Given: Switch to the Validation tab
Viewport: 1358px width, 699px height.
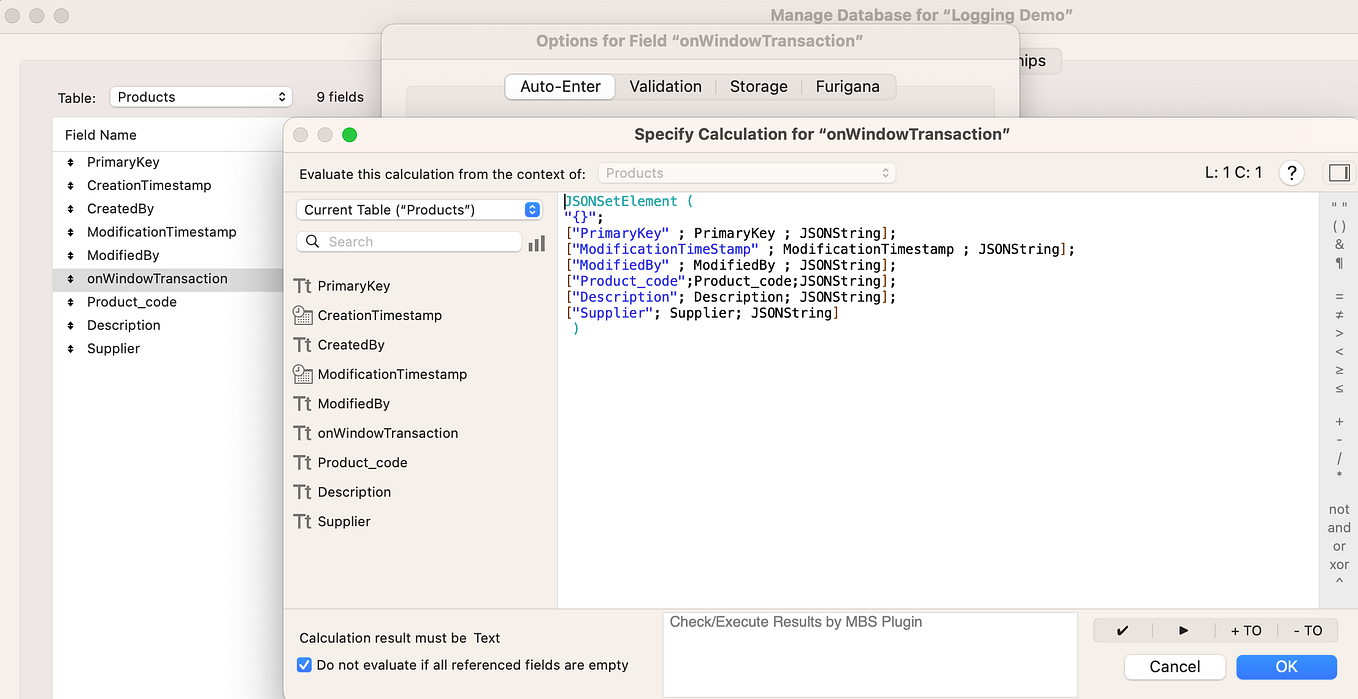Looking at the screenshot, I should pos(665,86).
